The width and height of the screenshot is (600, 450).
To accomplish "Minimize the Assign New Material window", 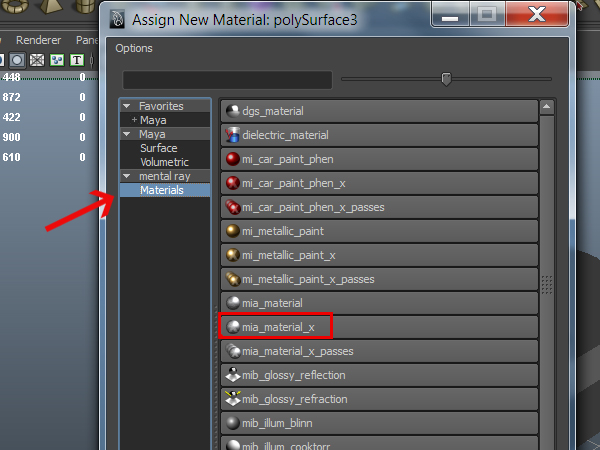I will 450,15.
